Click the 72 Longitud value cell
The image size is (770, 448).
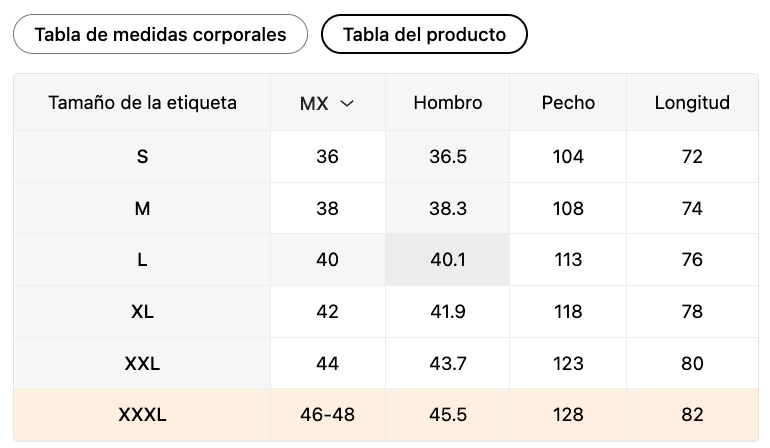tap(692, 157)
